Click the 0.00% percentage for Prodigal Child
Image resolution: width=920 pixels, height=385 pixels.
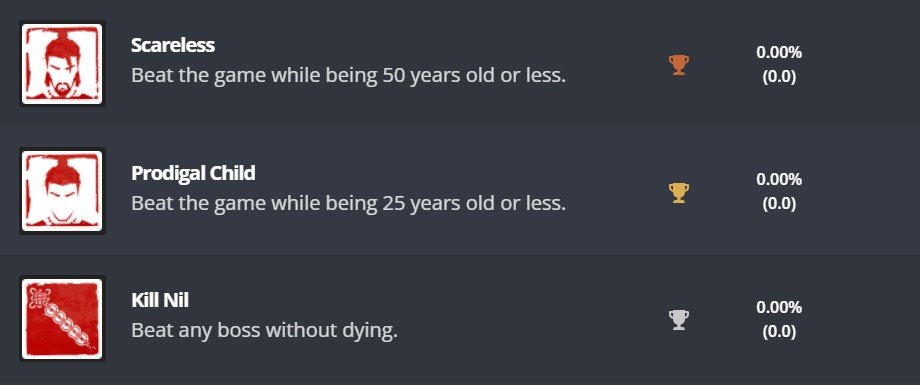click(779, 180)
